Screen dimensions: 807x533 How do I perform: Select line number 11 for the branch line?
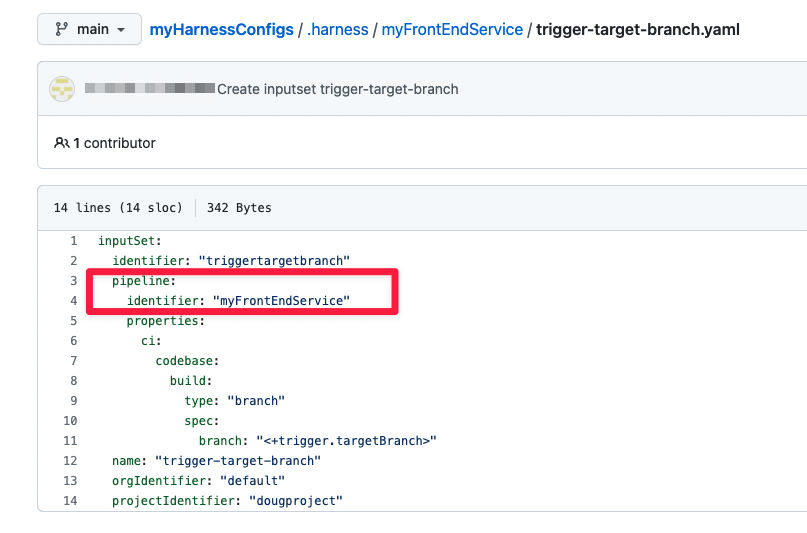[70, 441]
